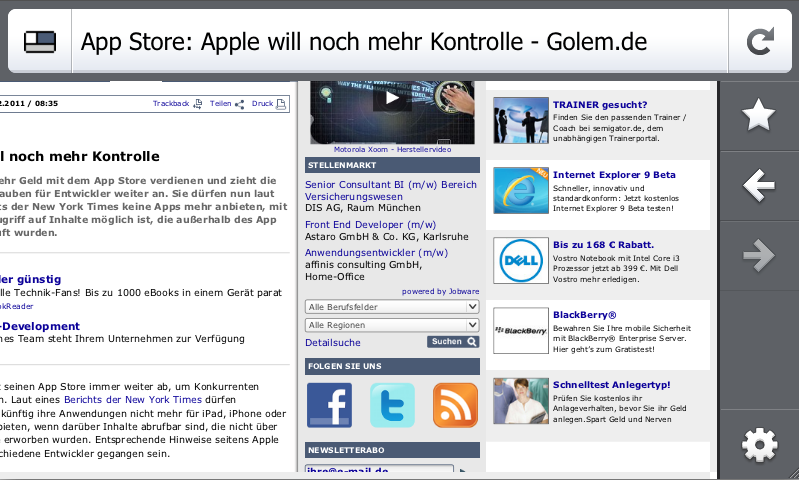Viewport: 799px width, 480px height.
Task: Reload the page with the refresh icon
Action: (760, 42)
